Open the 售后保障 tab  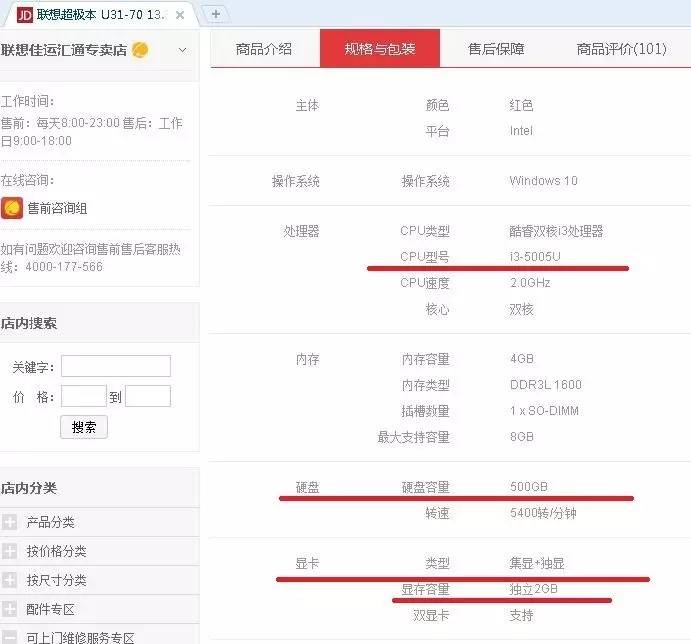[x=496, y=49]
